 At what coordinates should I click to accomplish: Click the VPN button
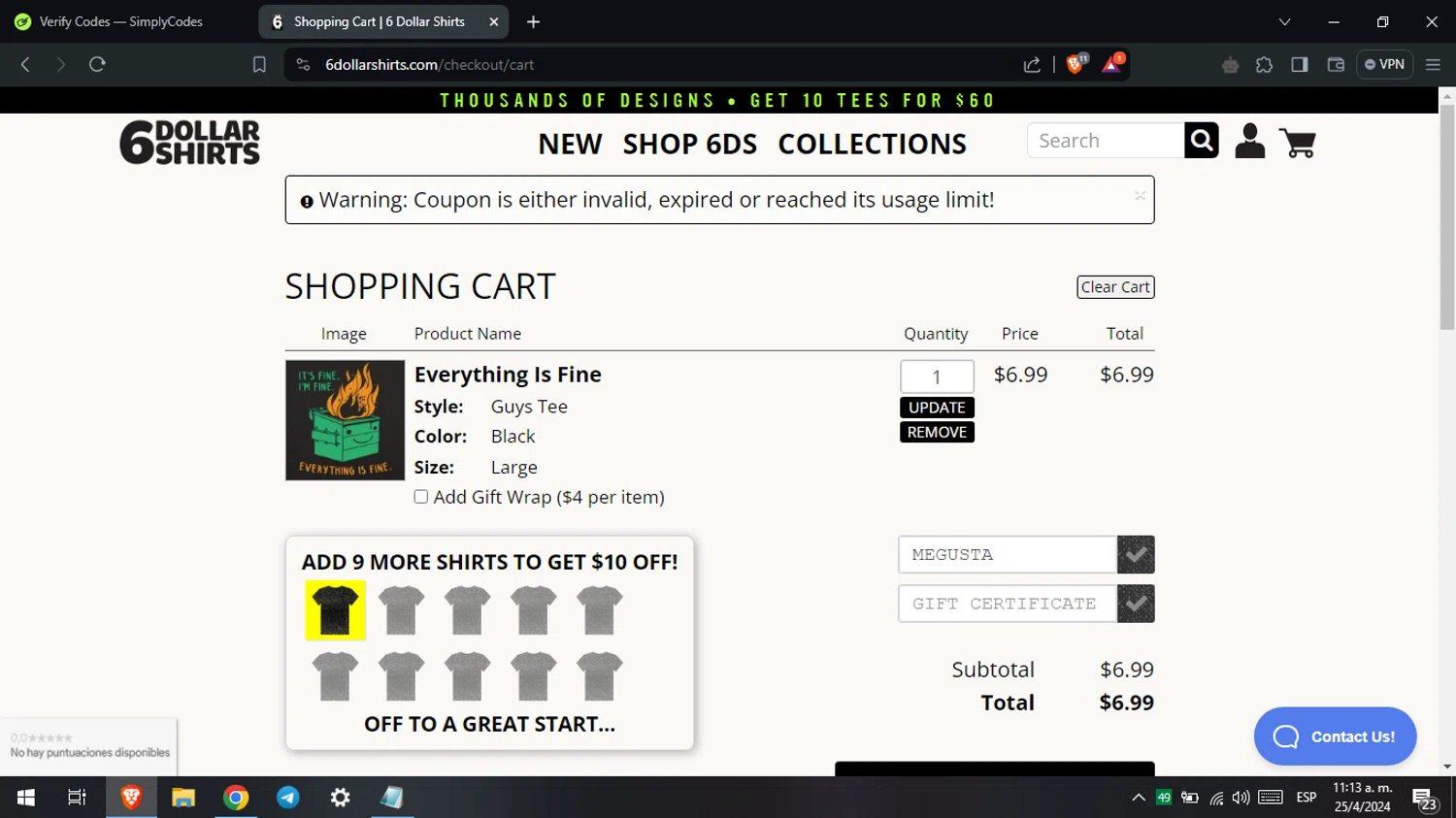click(1384, 64)
